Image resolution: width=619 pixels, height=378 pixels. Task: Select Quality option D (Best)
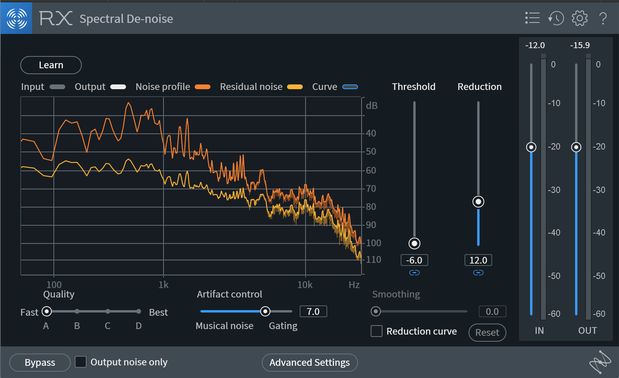tap(139, 312)
